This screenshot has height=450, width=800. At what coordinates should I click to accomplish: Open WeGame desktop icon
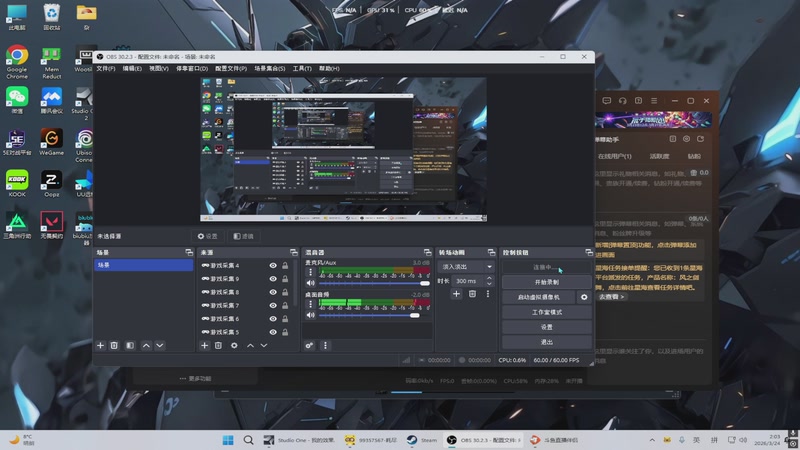coord(52,141)
